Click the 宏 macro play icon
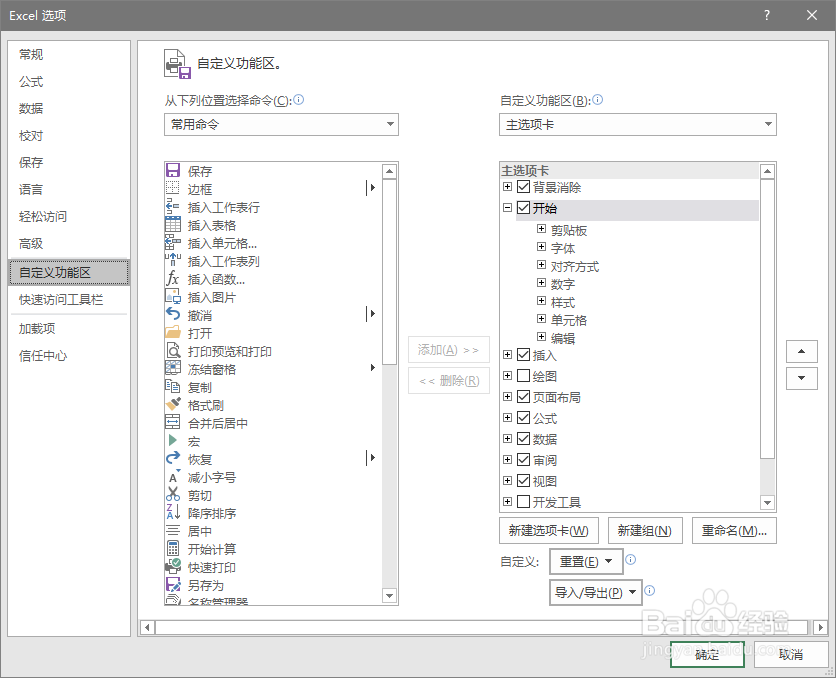 [x=173, y=440]
